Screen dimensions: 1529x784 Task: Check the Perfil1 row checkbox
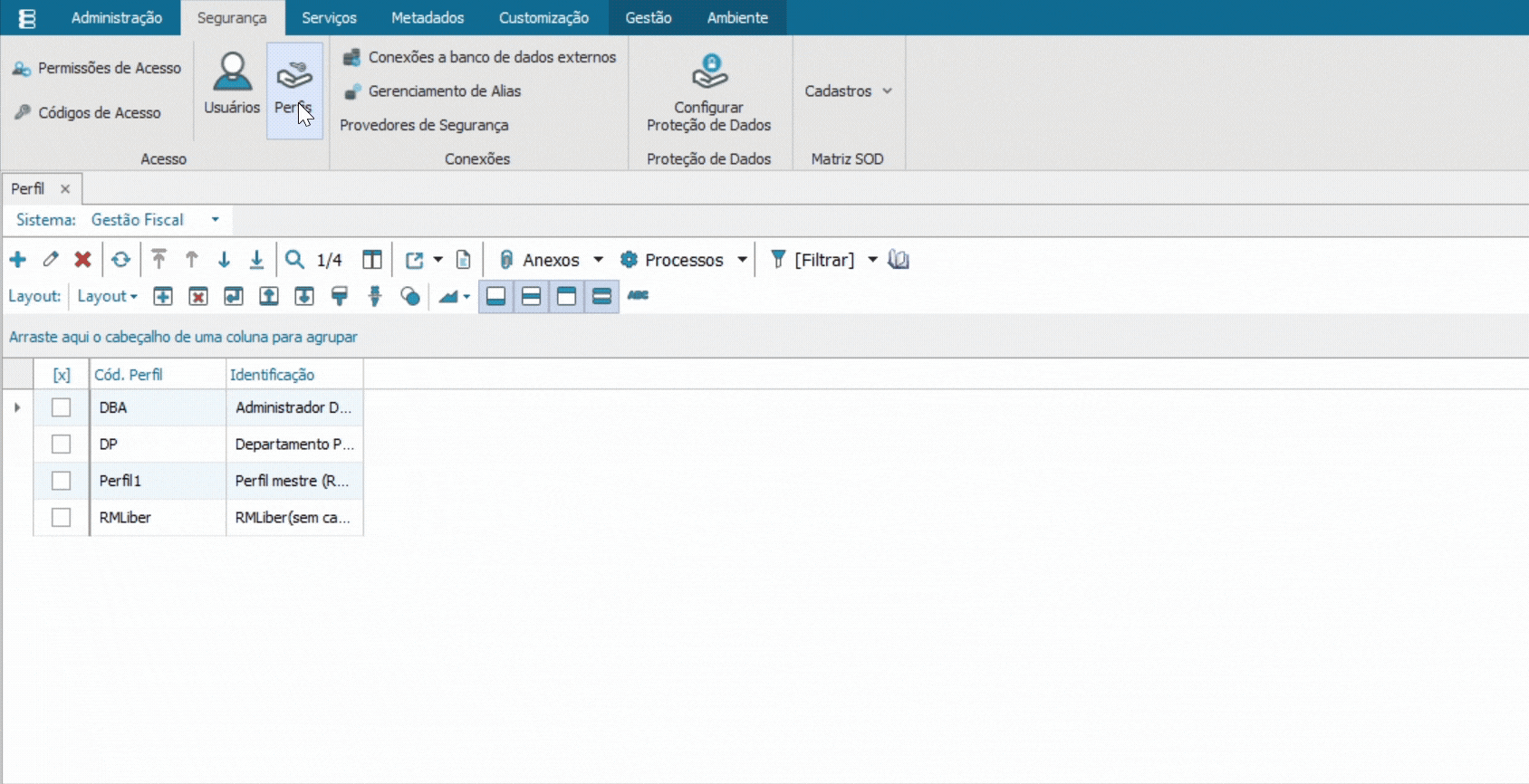coord(61,481)
